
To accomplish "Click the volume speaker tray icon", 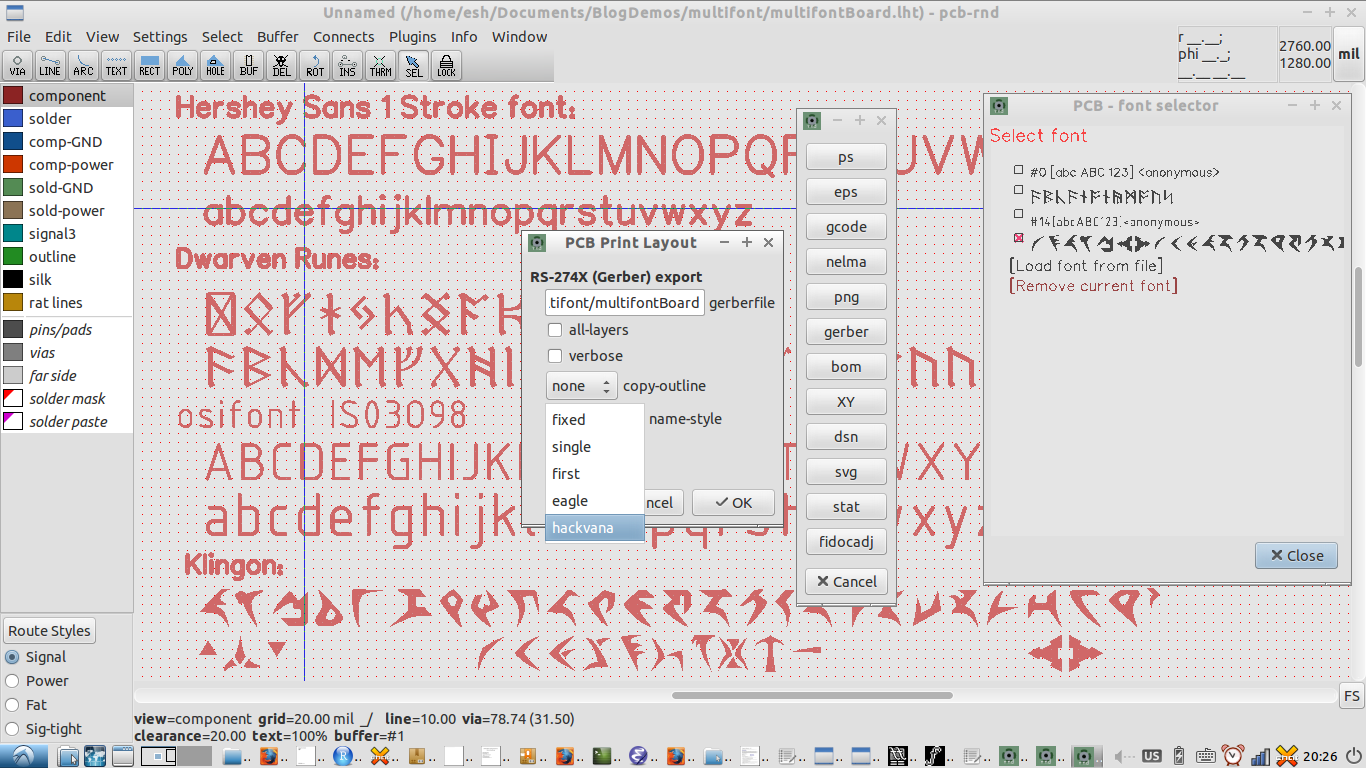I will 1125,756.
